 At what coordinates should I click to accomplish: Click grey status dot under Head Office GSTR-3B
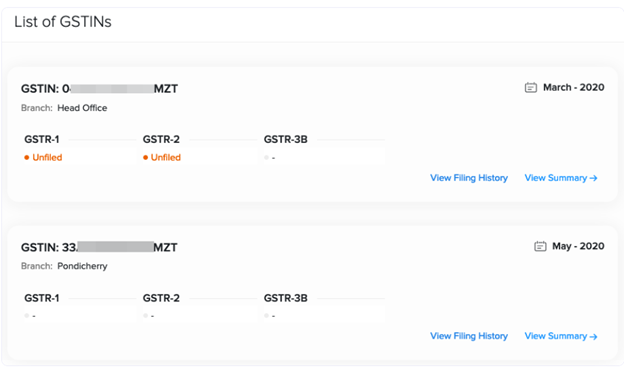266,158
